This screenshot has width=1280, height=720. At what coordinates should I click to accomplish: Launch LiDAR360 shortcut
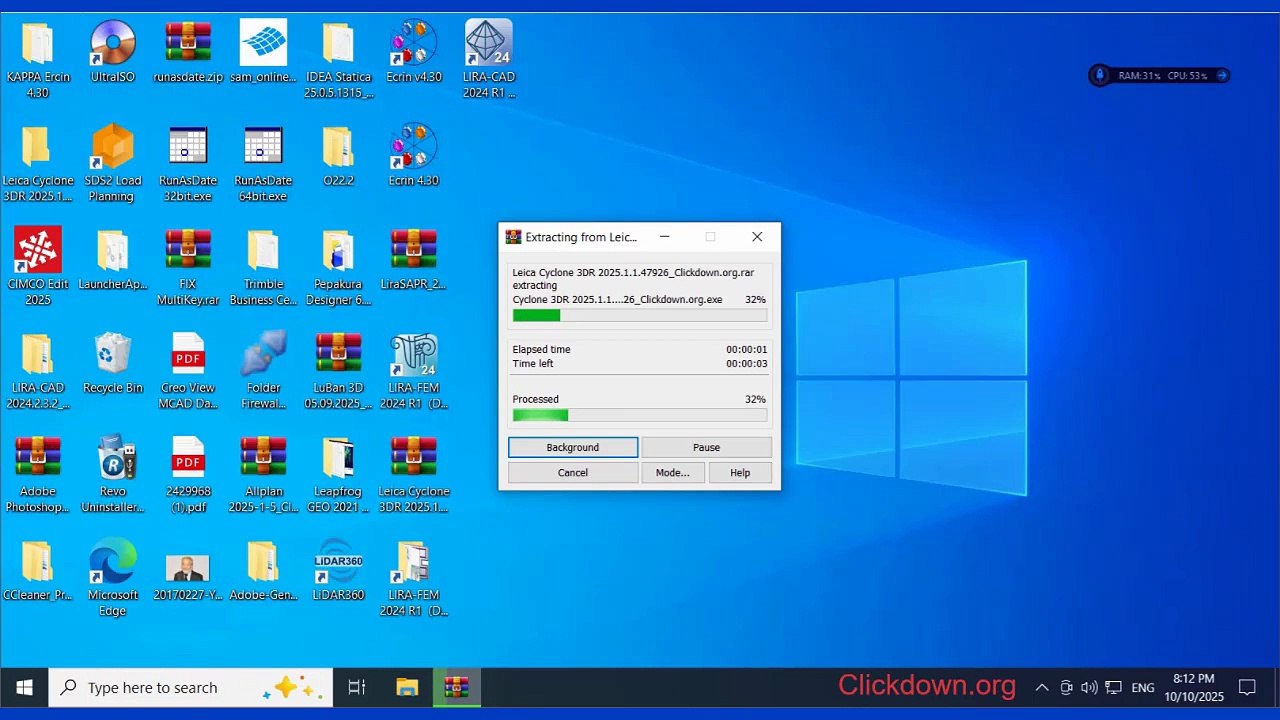point(338,570)
